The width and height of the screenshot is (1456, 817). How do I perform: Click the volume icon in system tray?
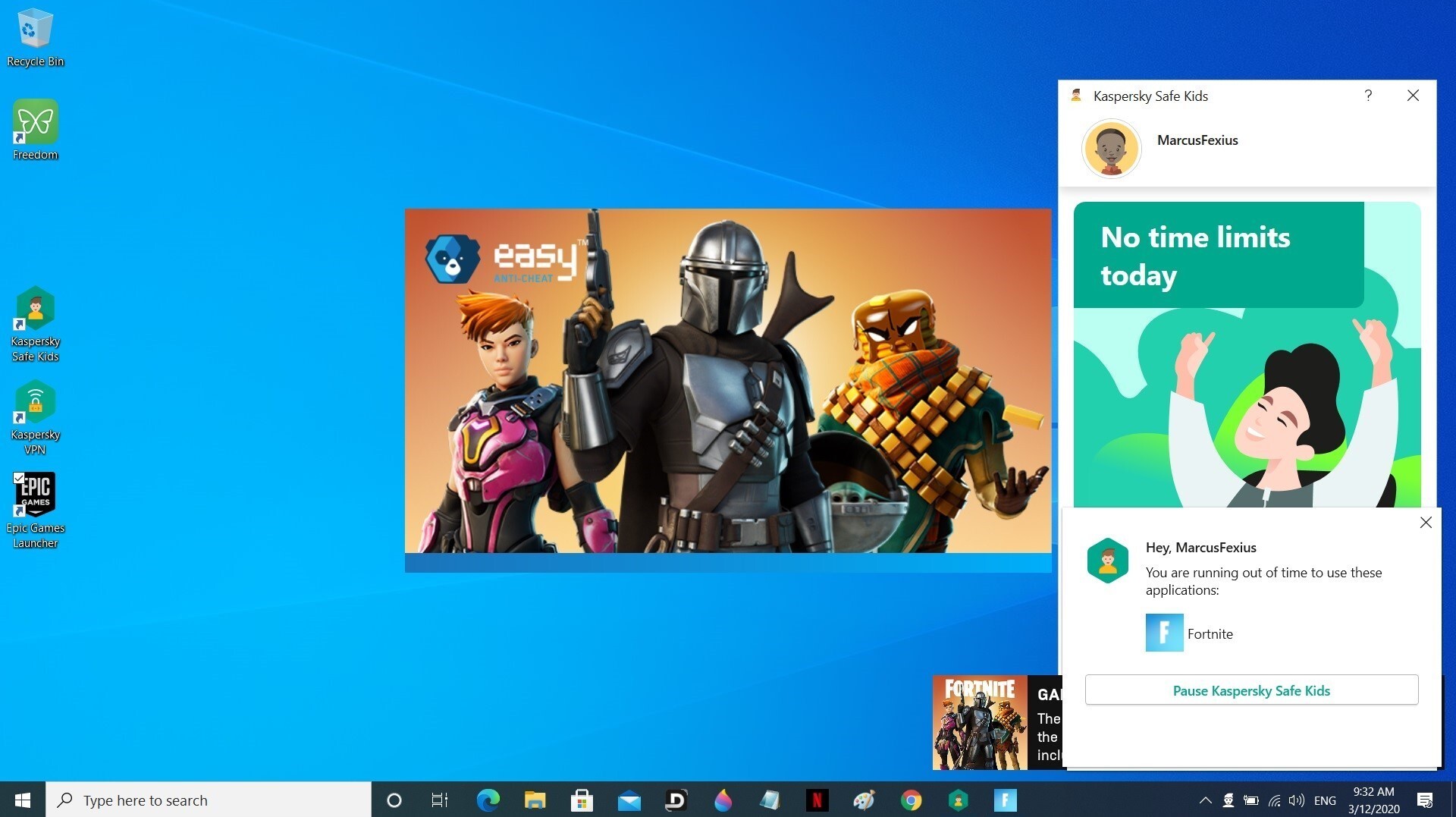tap(1297, 800)
